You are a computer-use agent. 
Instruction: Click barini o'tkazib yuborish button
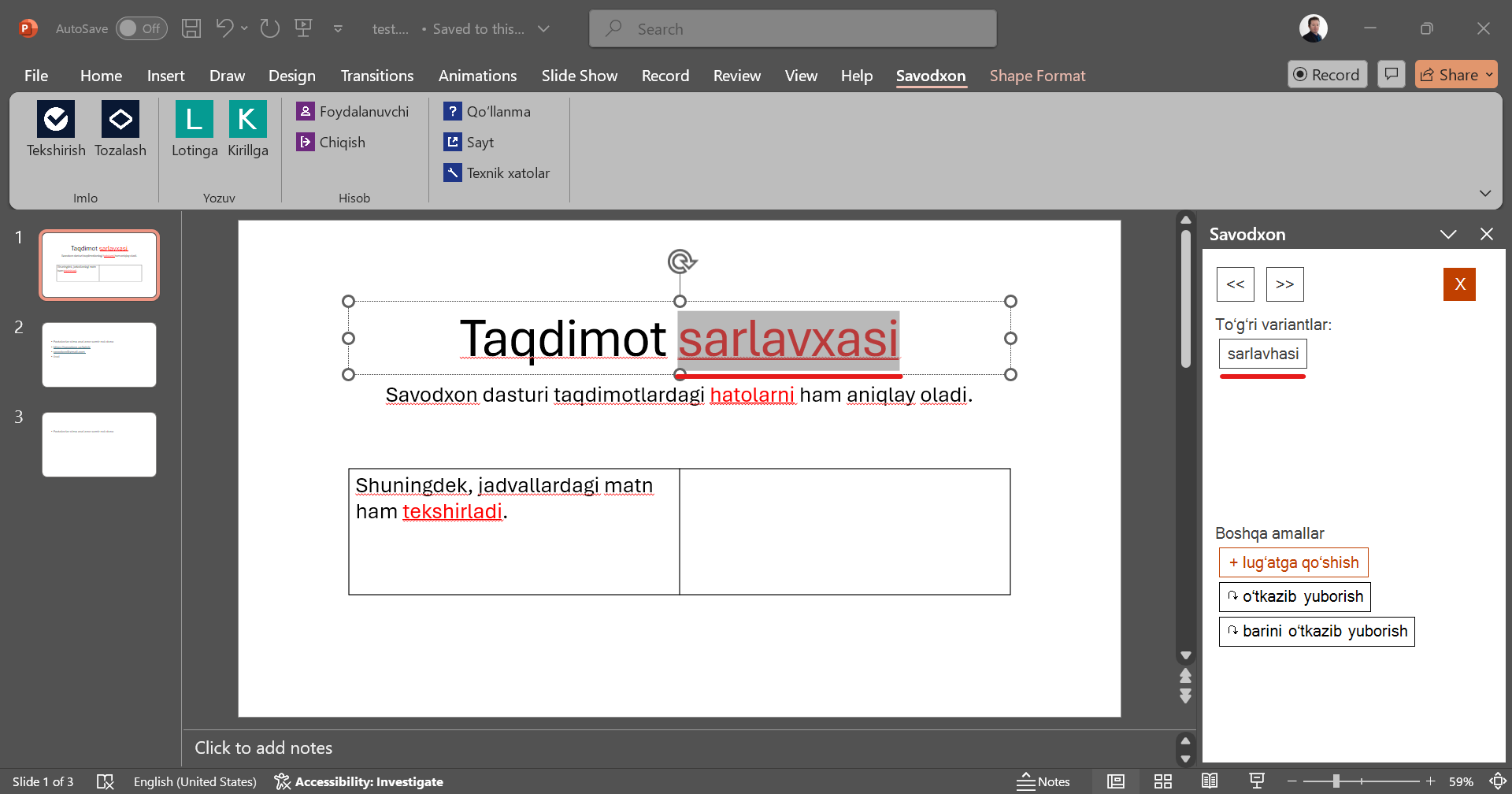click(1317, 632)
